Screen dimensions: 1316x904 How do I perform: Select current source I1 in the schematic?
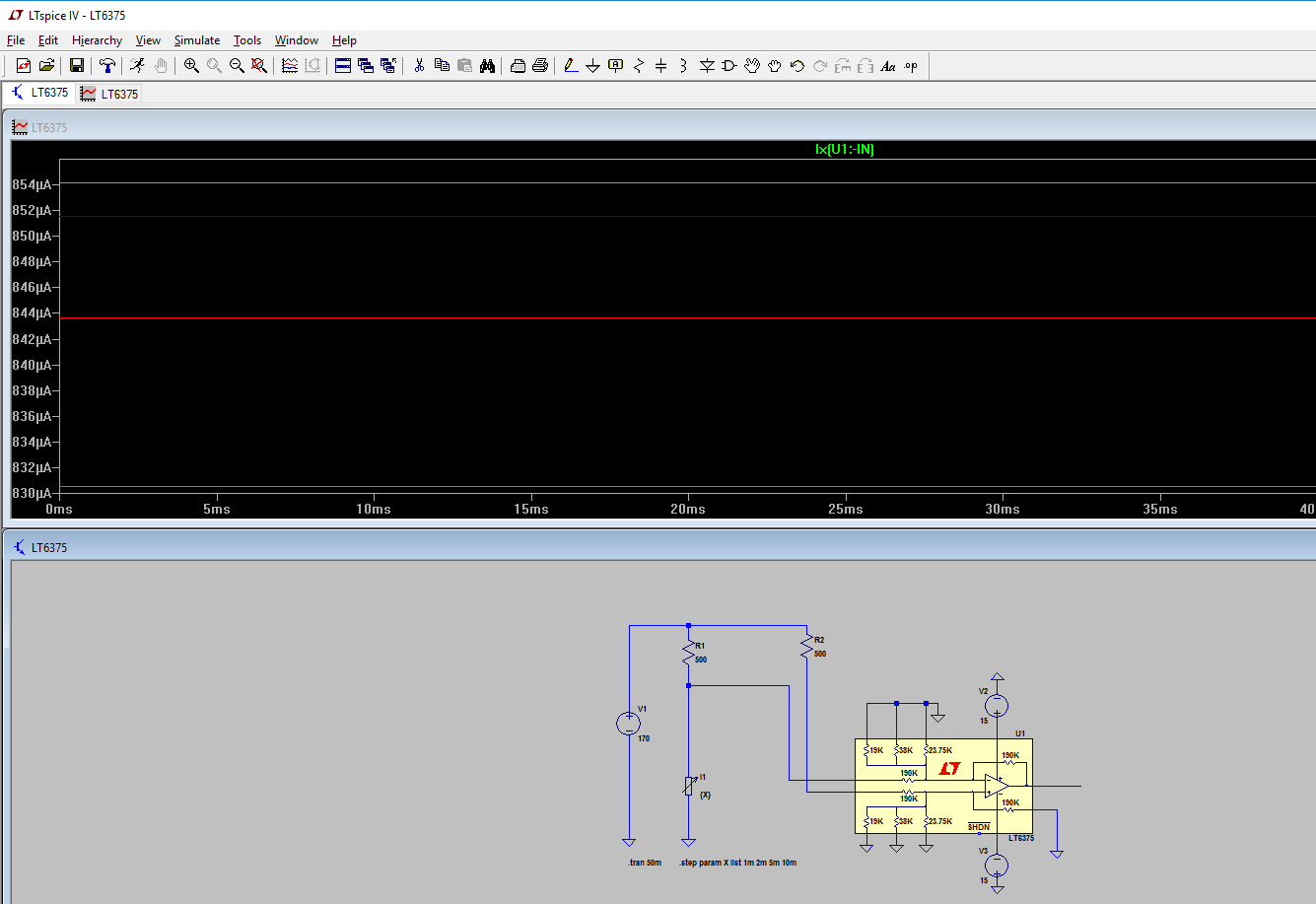(x=688, y=786)
